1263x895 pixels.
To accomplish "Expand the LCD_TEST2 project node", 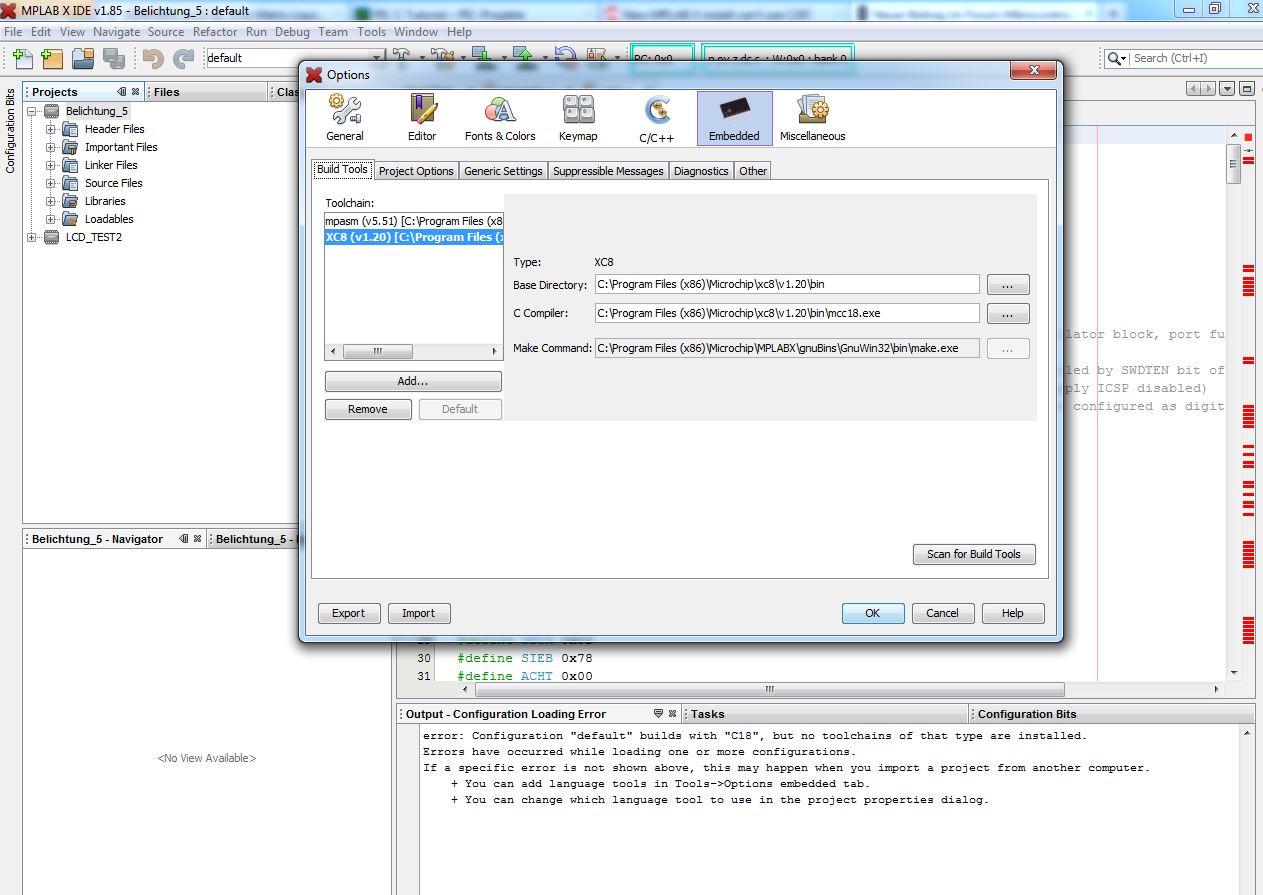I will pos(32,237).
